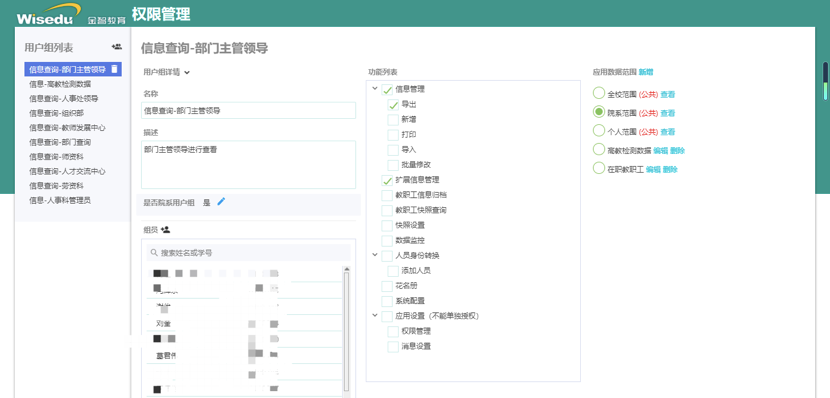Screen dimensions: 830x398
Task: Select 信息查询-组织部 group
Action: [56, 113]
